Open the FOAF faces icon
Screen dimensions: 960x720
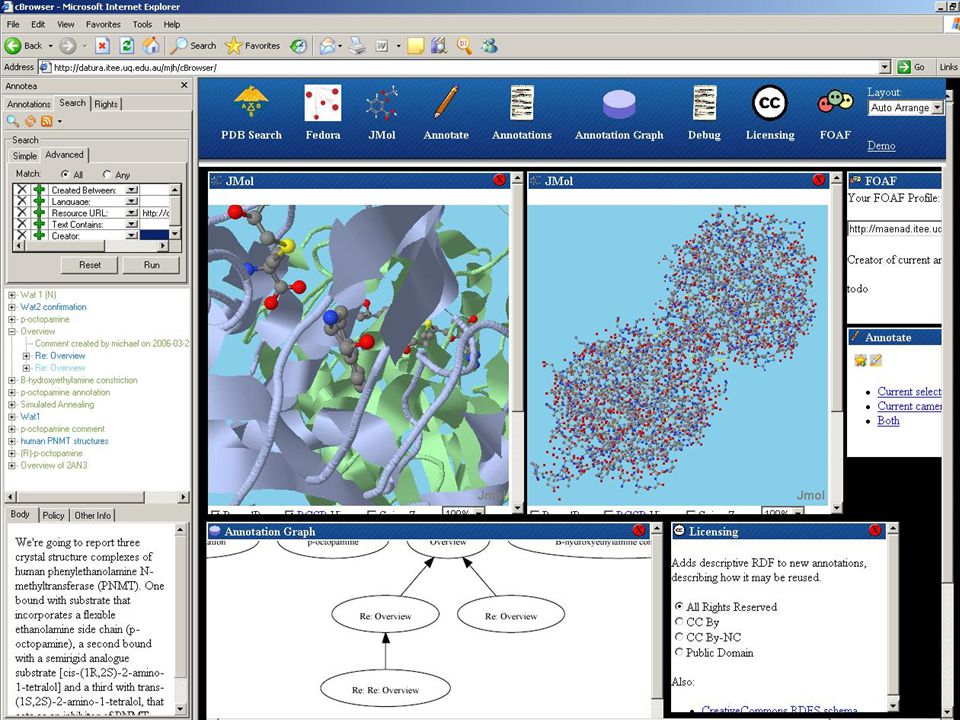[x=835, y=102]
